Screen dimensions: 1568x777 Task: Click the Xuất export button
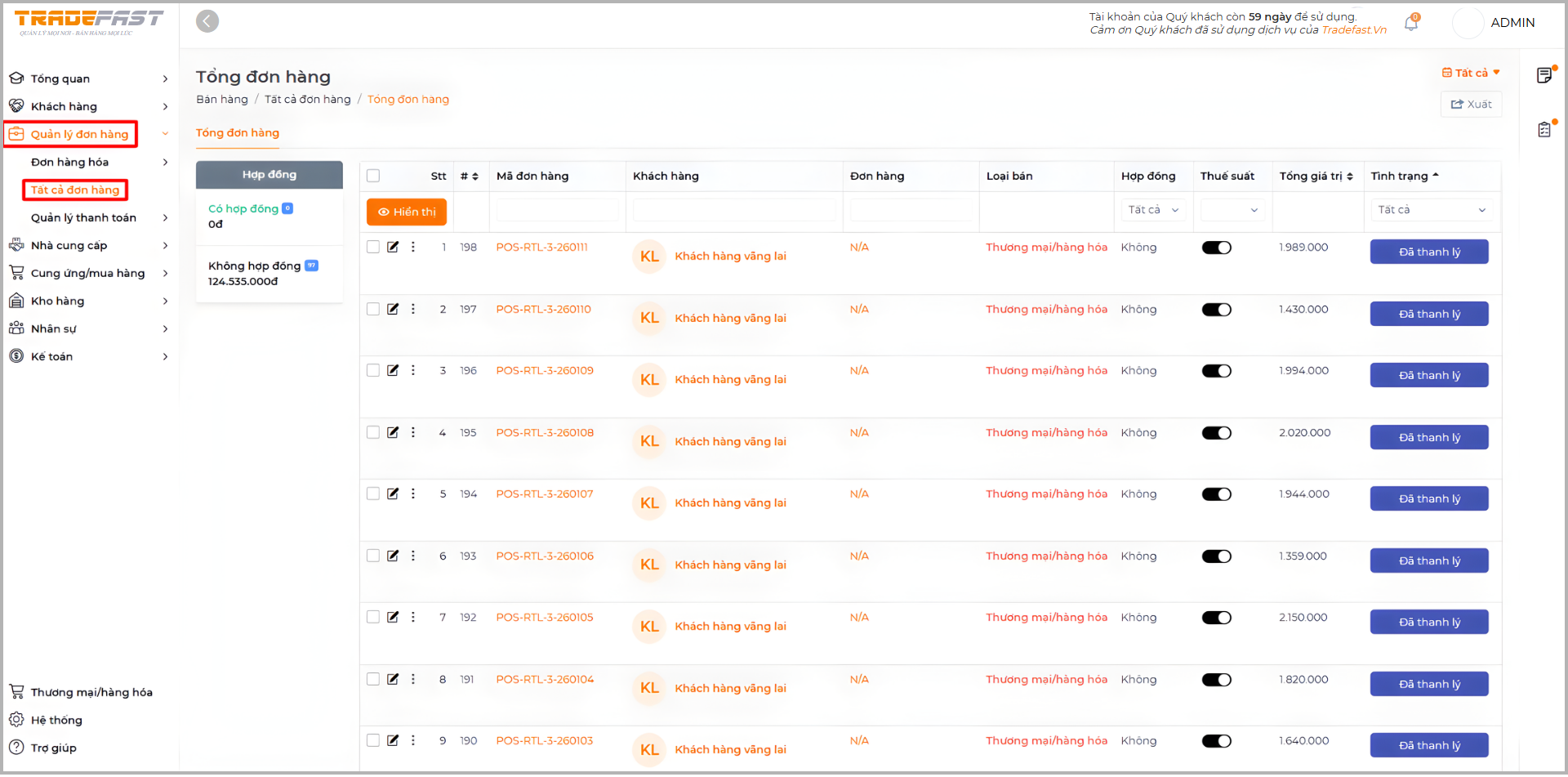coord(1471,105)
